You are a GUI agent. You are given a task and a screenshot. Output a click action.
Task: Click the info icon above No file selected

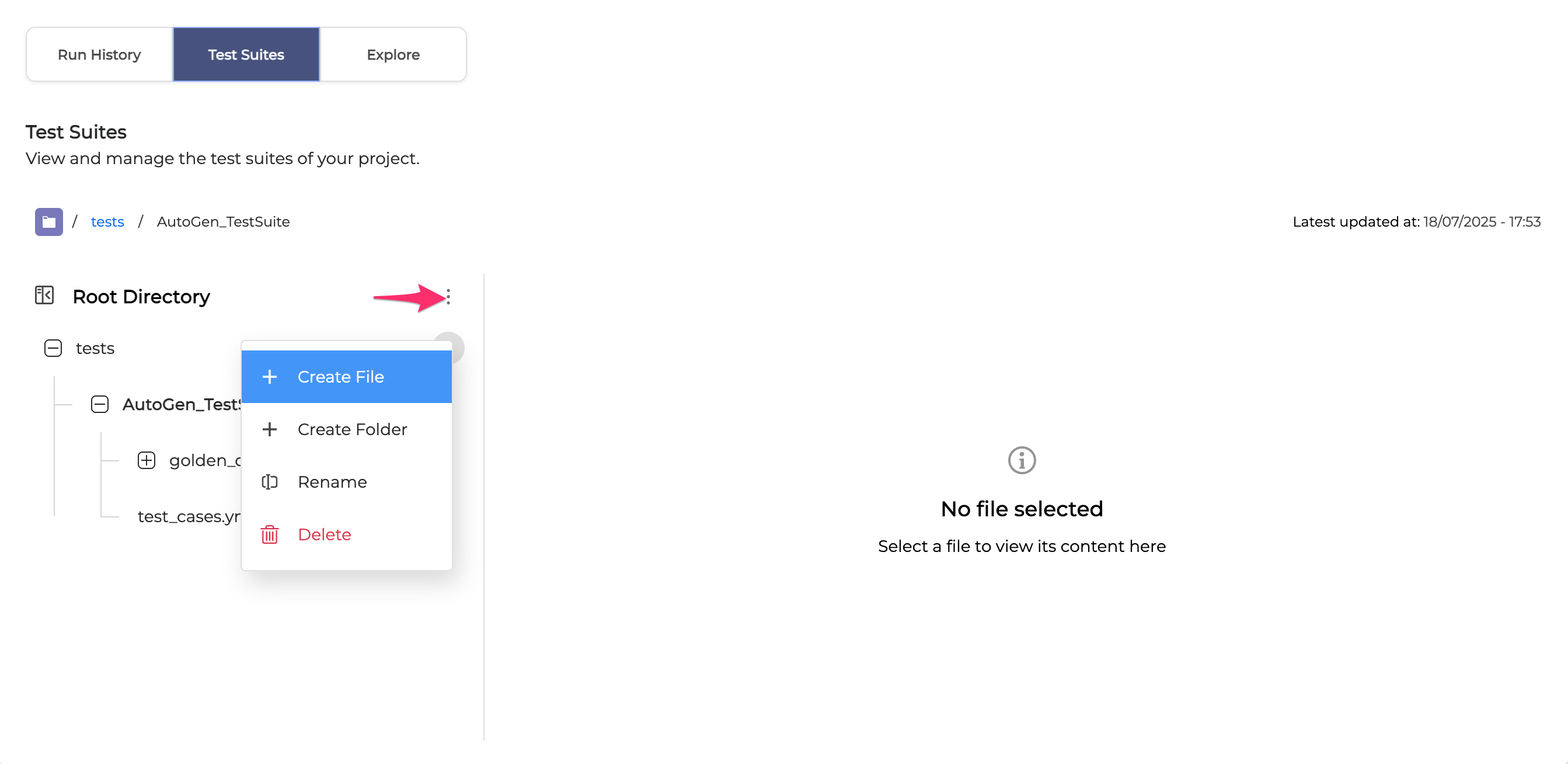(1022, 460)
